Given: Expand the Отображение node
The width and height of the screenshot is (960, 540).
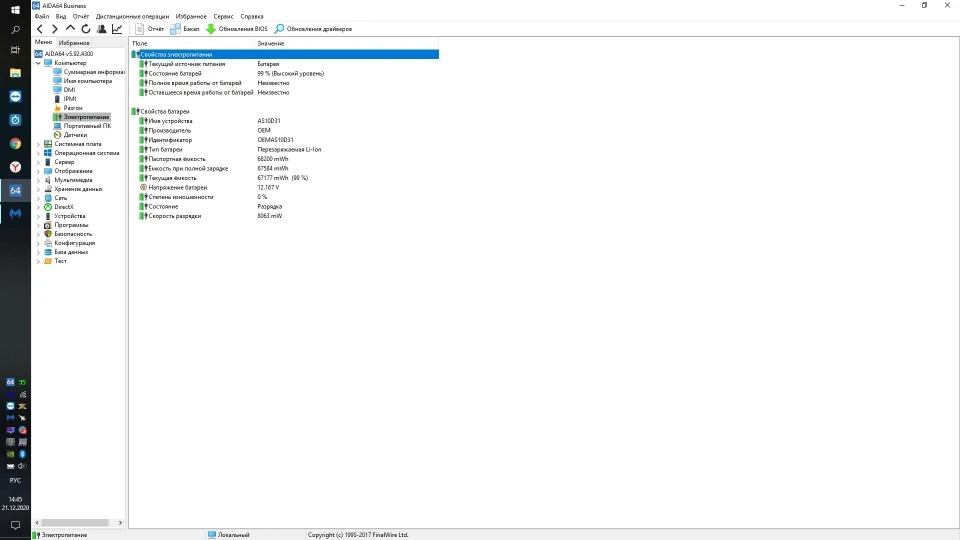Looking at the screenshot, I should pyautogui.click(x=39, y=171).
